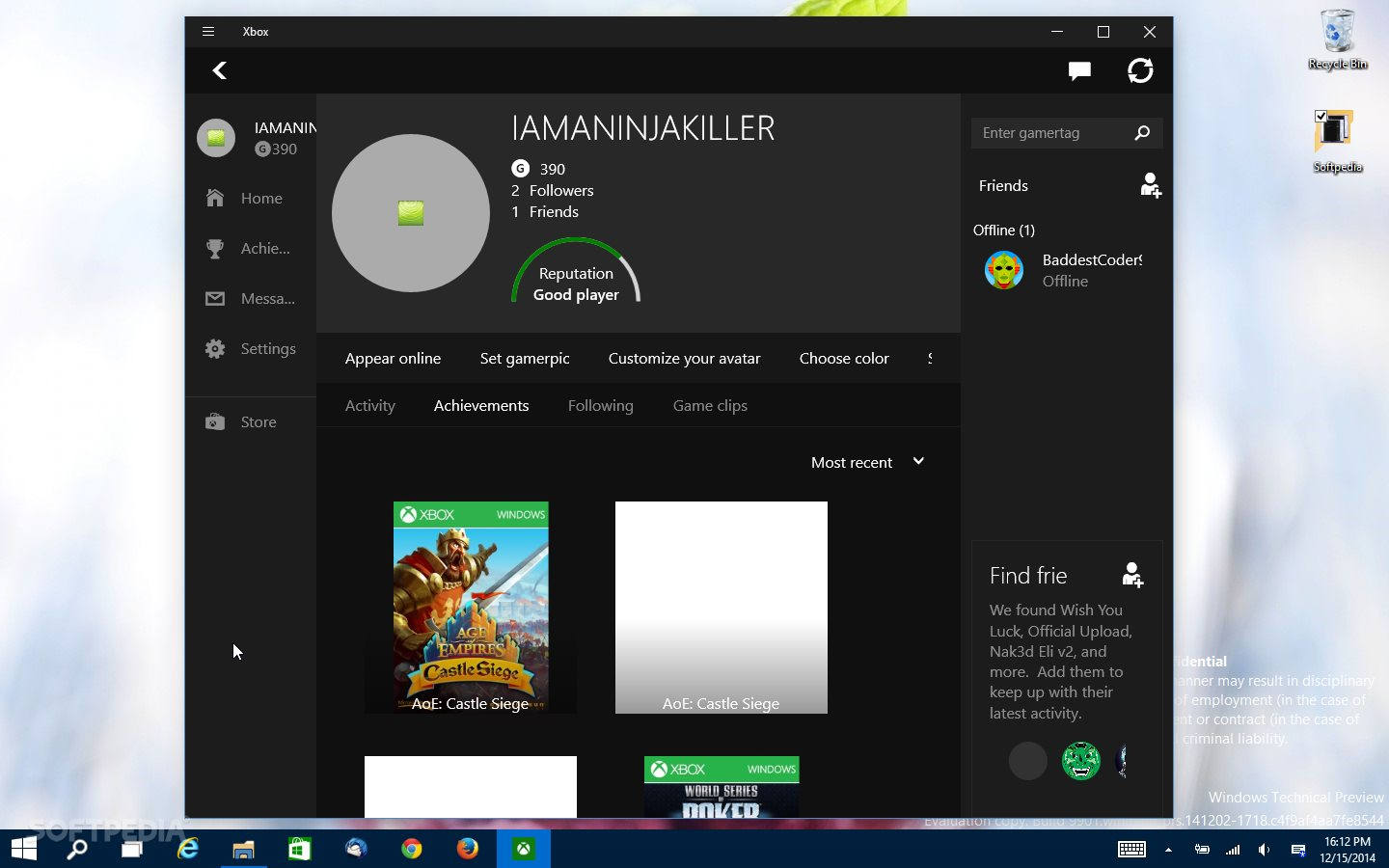Open the blank white AoE: Castle Siege tile
The image size is (1389, 868).
[x=722, y=608]
